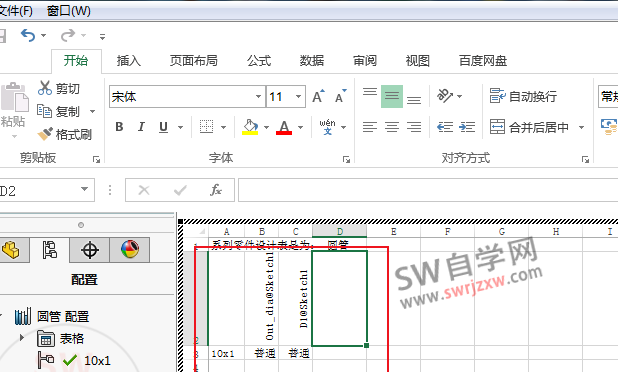Image resolution: width=618 pixels, height=372 pixels.
Task: Expand fill color dropdown arrow
Action: (266, 127)
